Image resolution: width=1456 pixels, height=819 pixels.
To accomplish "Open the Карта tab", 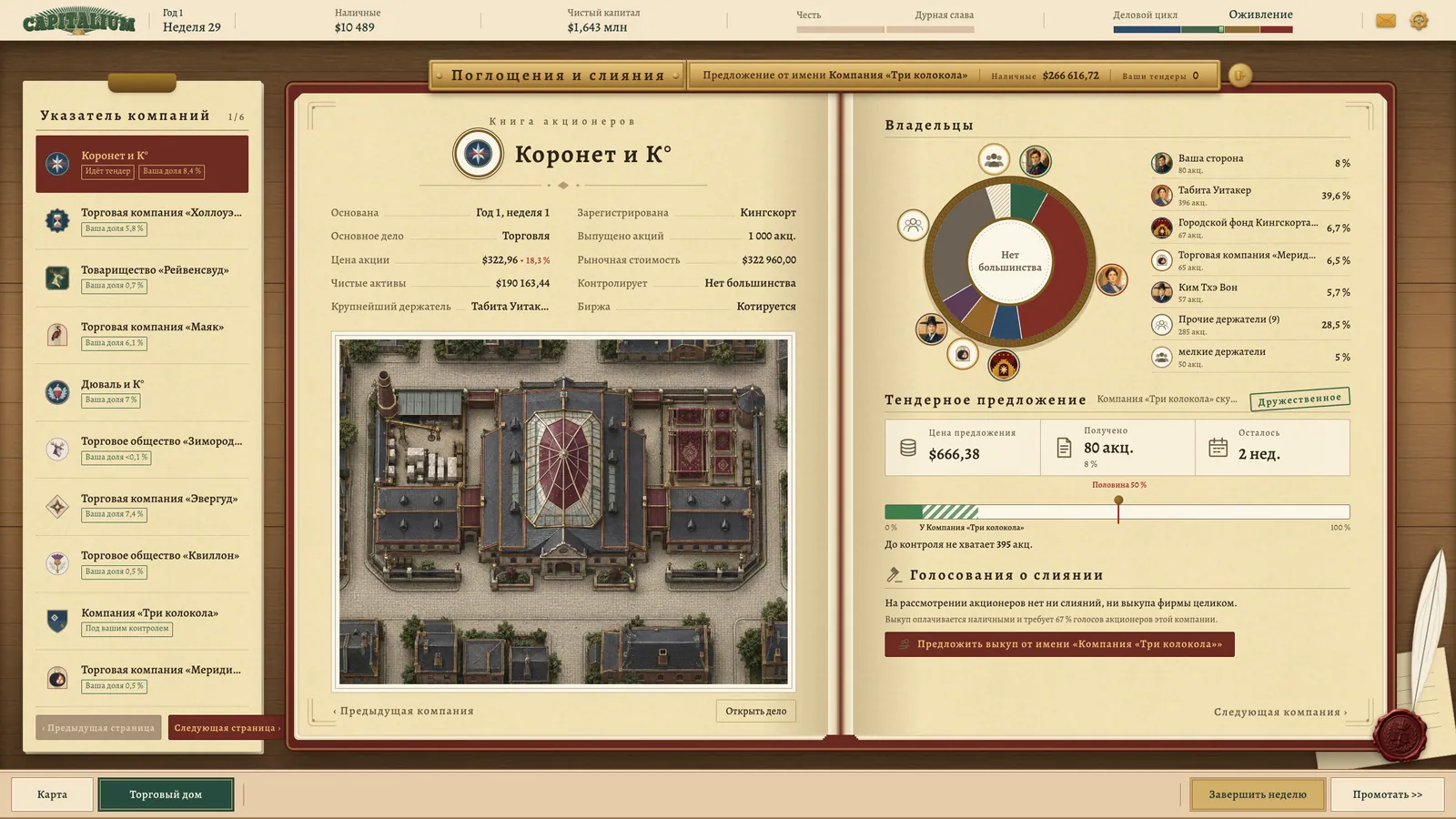I will [x=52, y=794].
